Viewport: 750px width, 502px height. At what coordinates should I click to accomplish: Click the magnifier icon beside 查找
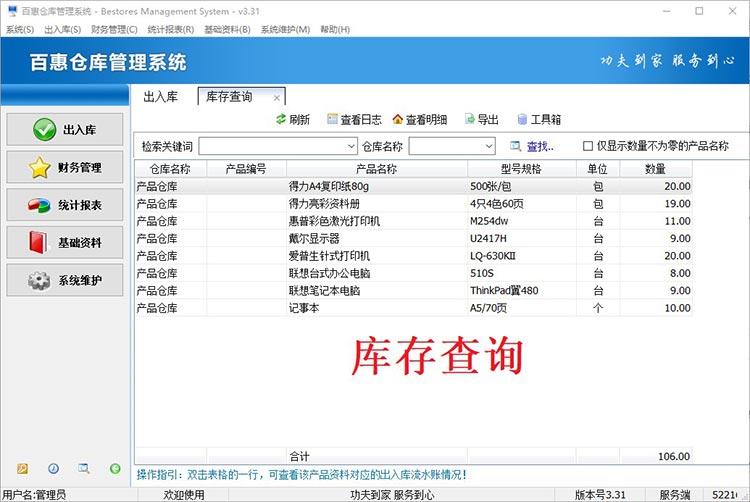[515, 146]
